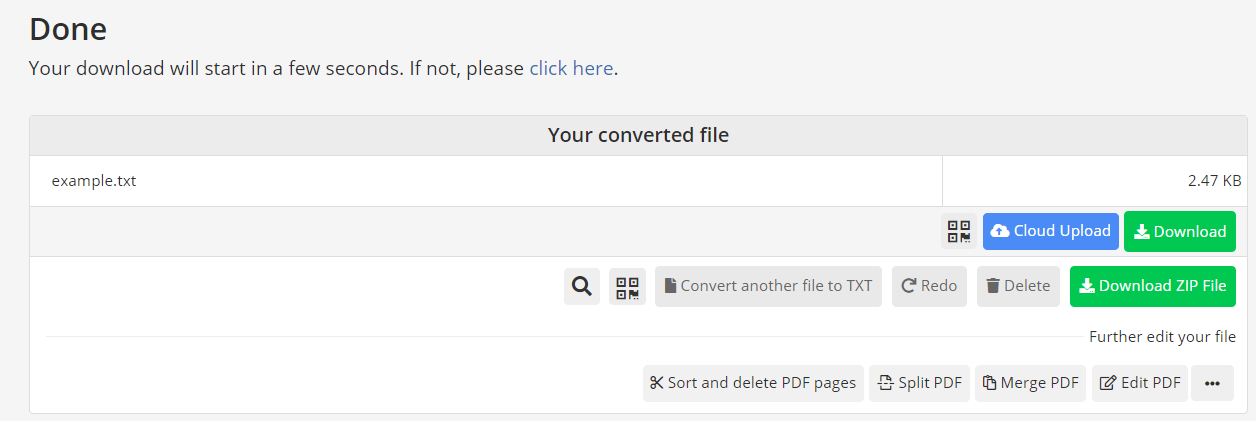Follow the 'click here' download link

tap(571, 68)
